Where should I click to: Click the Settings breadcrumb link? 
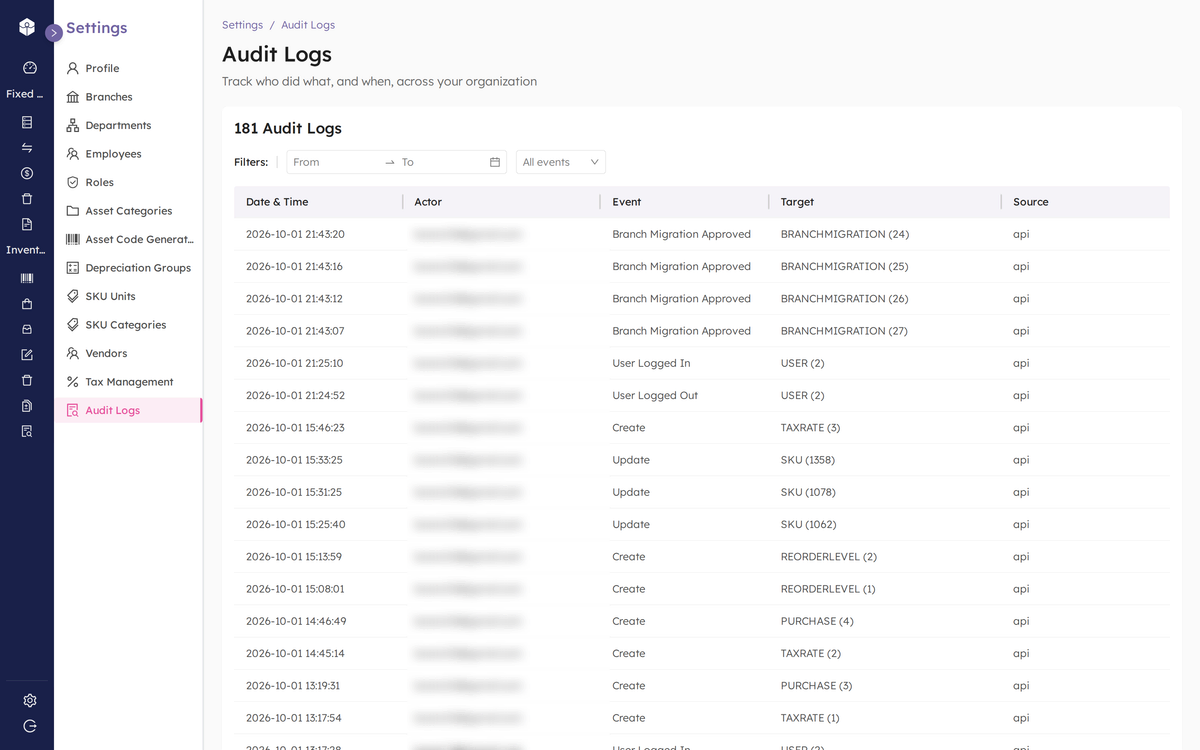coord(242,25)
